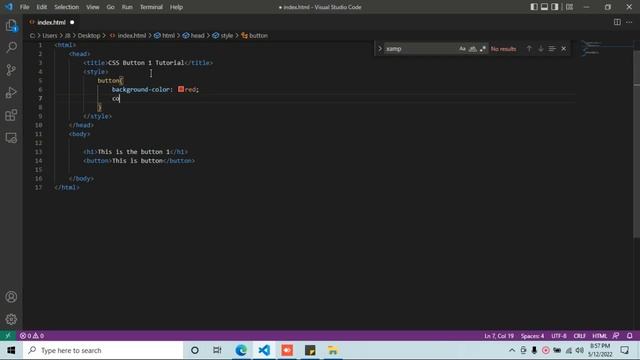640x360 pixels.
Task: Open Microsoft Edge from the taskbar
Action: pyautogui.click(x=241, y=350)
